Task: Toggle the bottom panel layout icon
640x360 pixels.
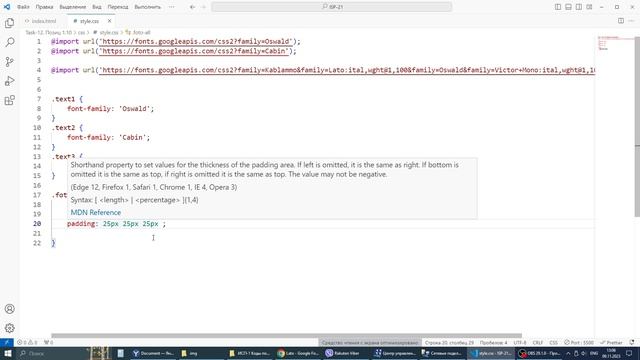Action: click(568, 7)
